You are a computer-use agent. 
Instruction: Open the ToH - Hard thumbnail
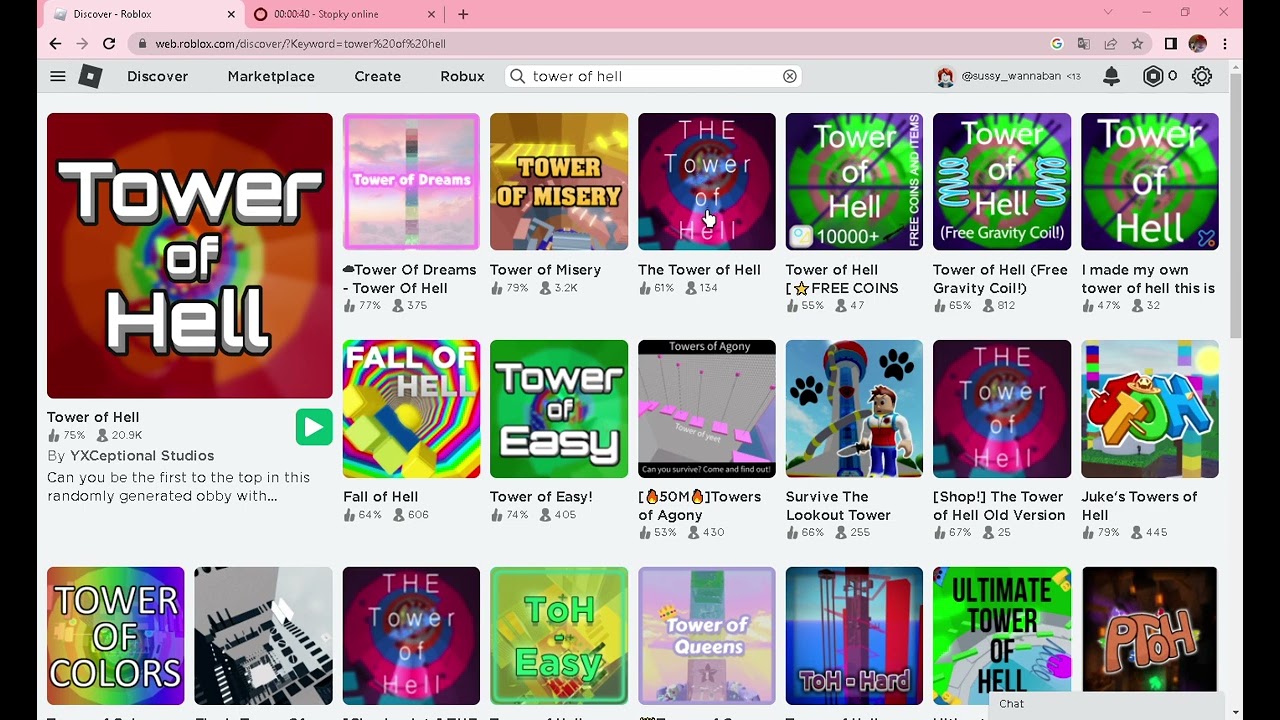pos(854,636)
